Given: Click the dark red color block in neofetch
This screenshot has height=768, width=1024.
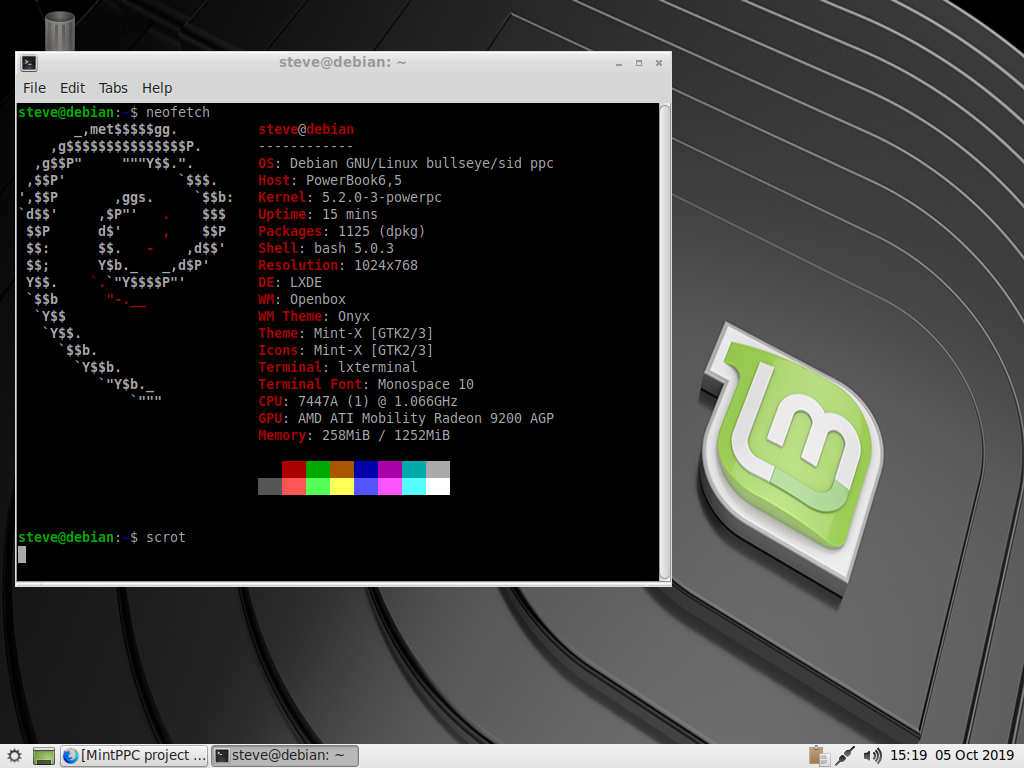Looking at the screenshot, I should 294,469.
